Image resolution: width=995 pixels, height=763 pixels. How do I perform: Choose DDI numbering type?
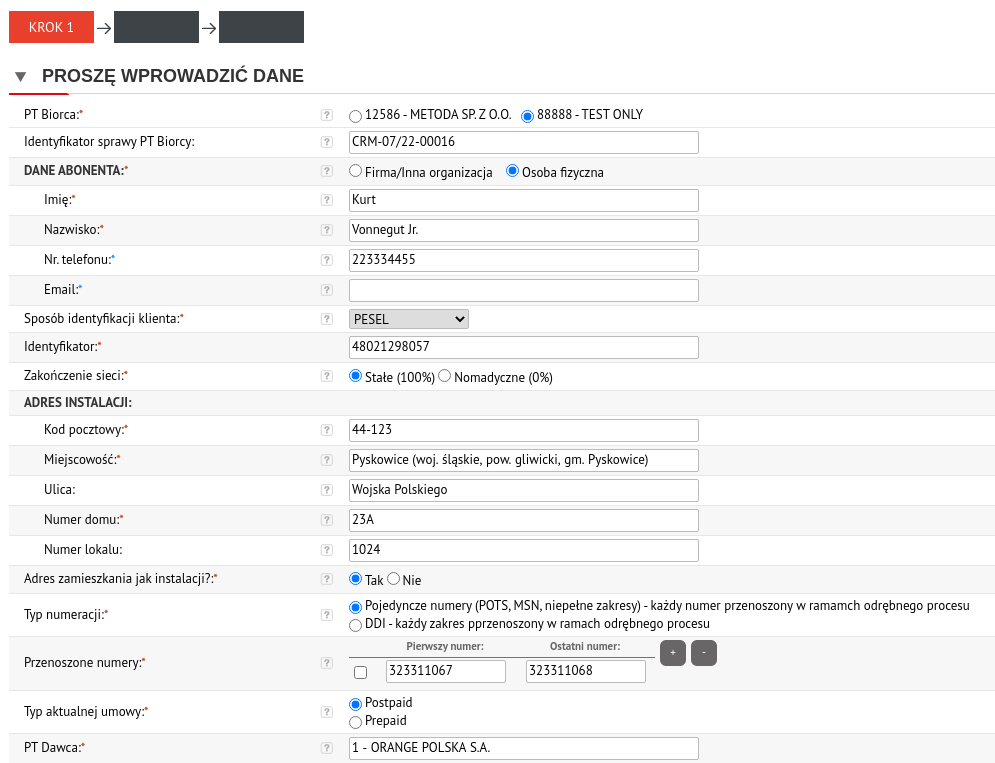(355, 625)
